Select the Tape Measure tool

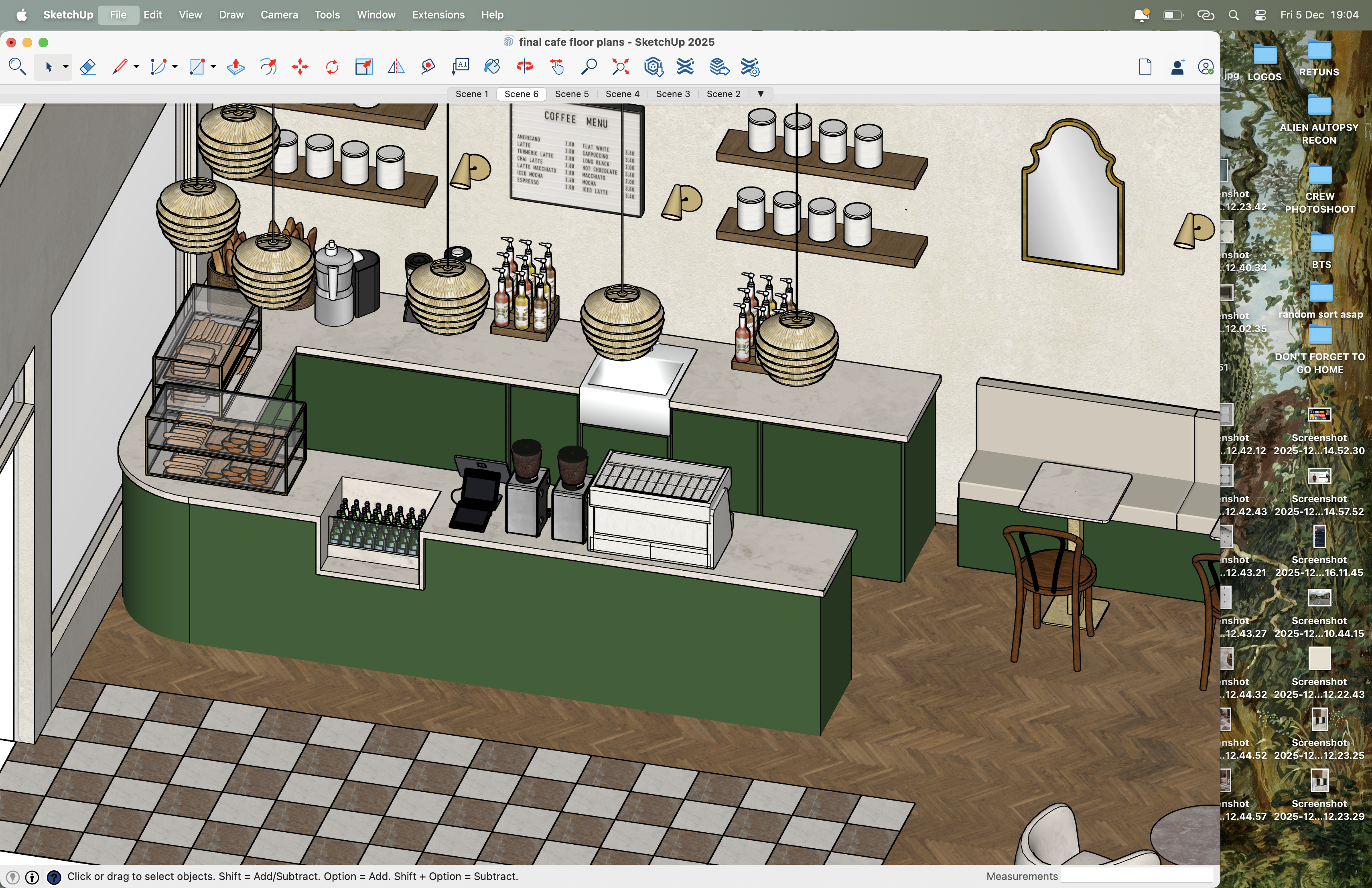428,67
